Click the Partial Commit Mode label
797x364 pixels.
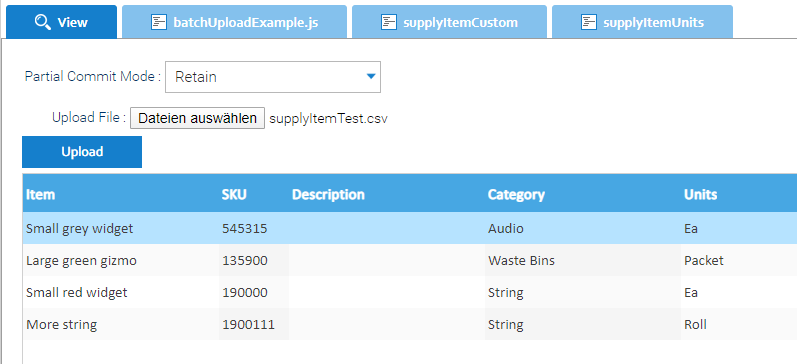coord(93,77)
